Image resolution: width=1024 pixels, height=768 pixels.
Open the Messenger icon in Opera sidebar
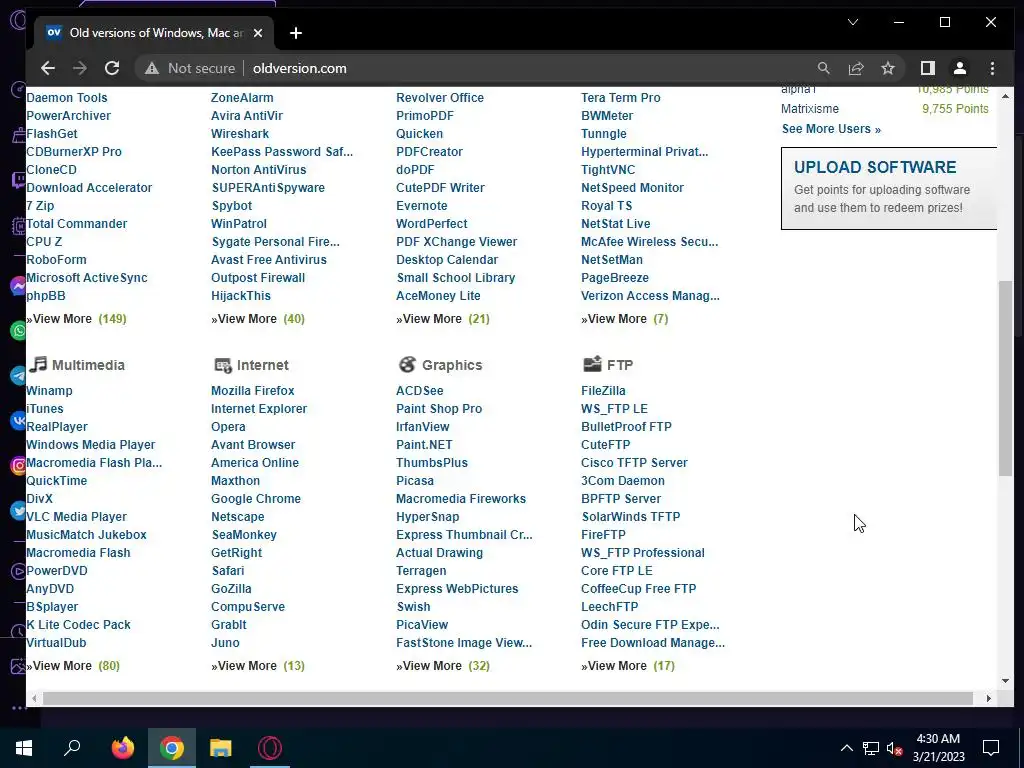click(18, 286)
